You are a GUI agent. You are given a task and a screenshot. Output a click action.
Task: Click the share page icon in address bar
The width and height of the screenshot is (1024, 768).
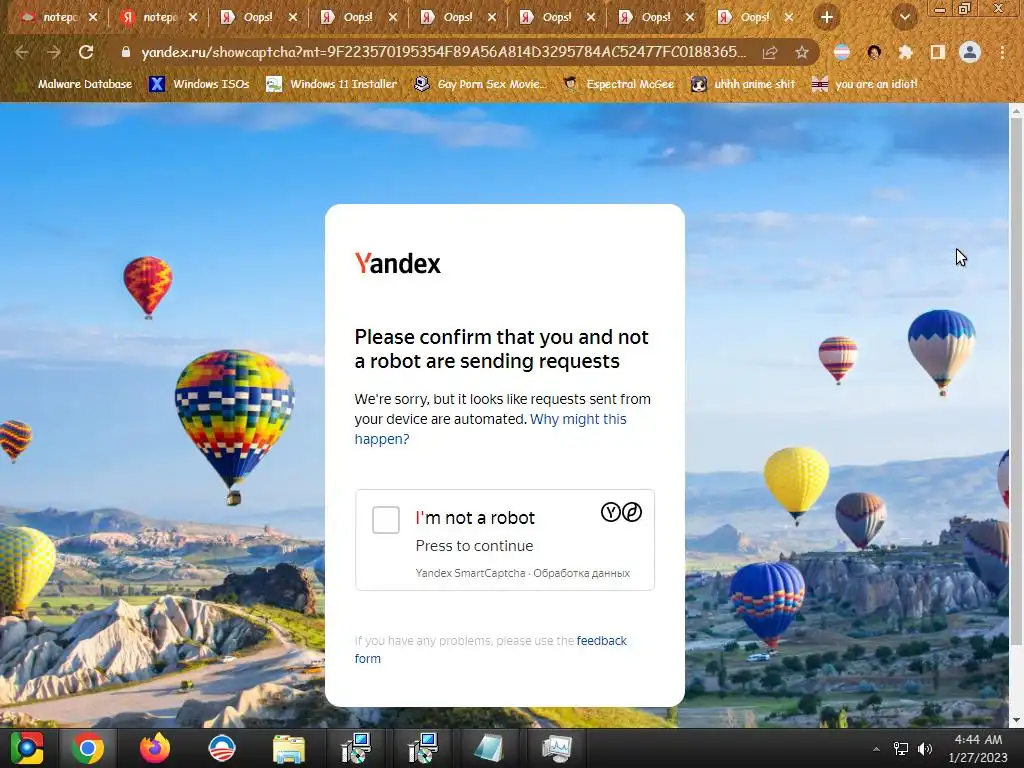pos(770,52)
